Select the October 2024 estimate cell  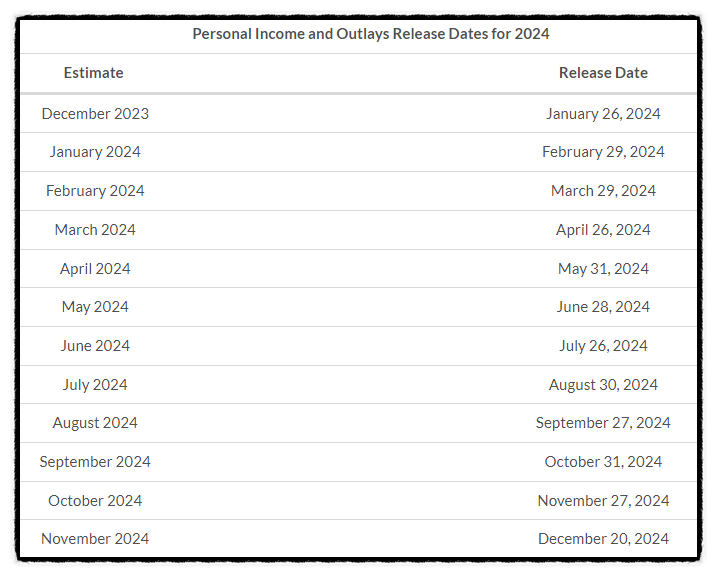pos(95,501)
